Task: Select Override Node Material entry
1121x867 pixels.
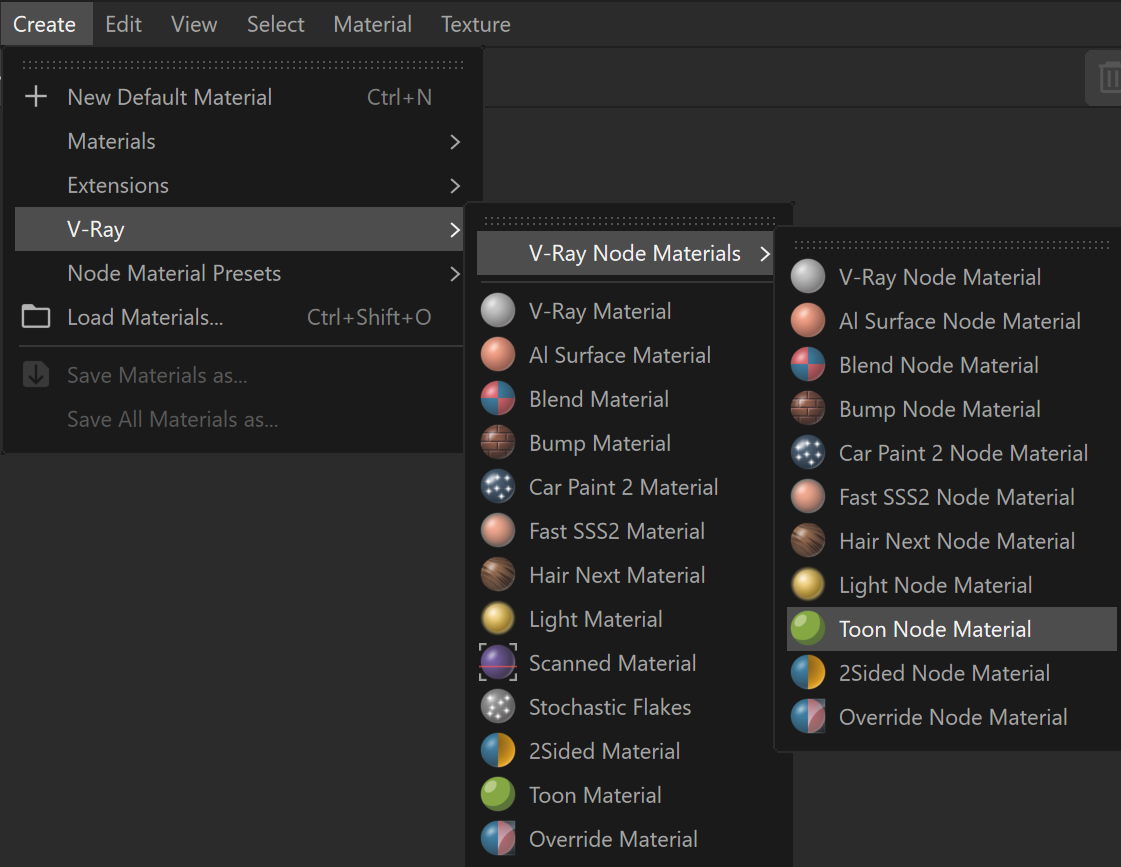Action: [952, 717]
